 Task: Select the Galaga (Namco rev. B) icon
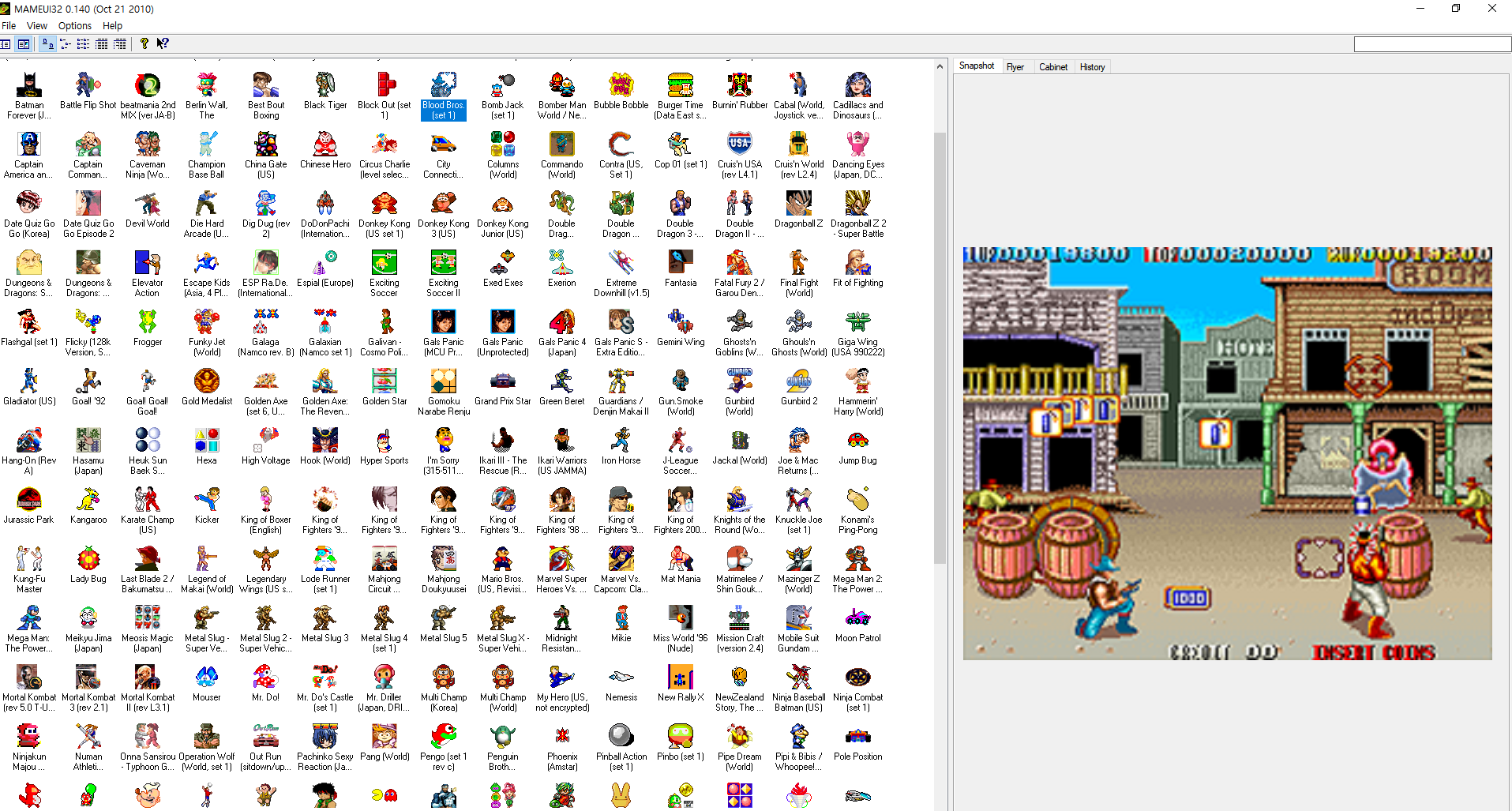[266, 321]
